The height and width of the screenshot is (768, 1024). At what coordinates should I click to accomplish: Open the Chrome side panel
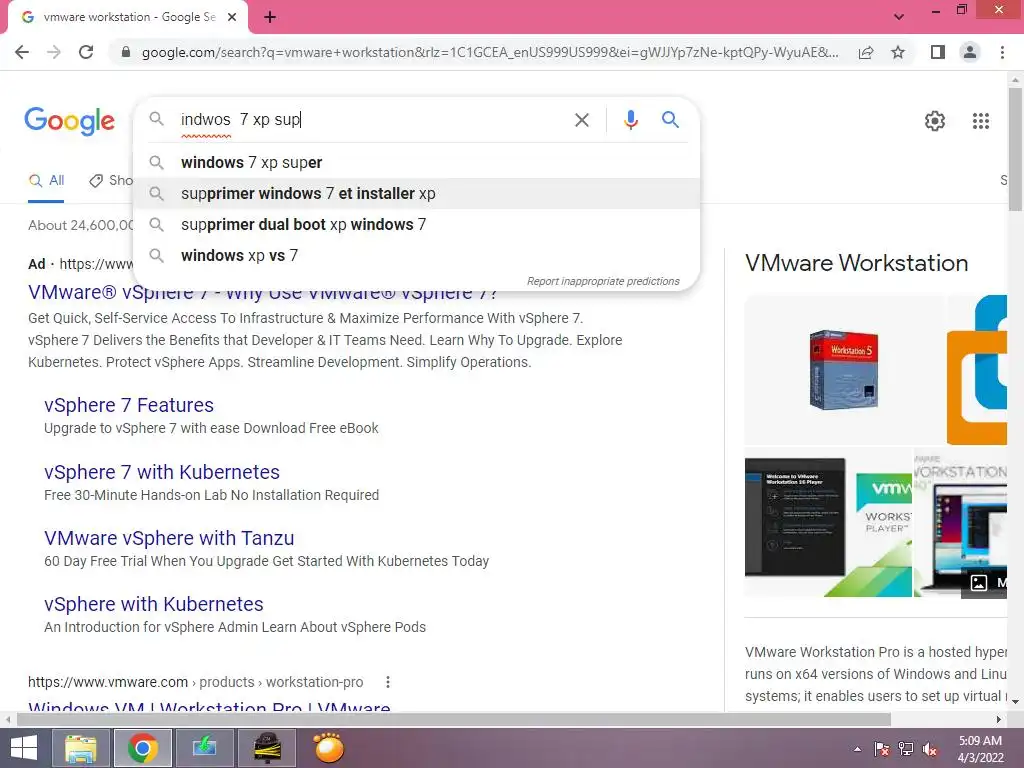pos(938,52)
